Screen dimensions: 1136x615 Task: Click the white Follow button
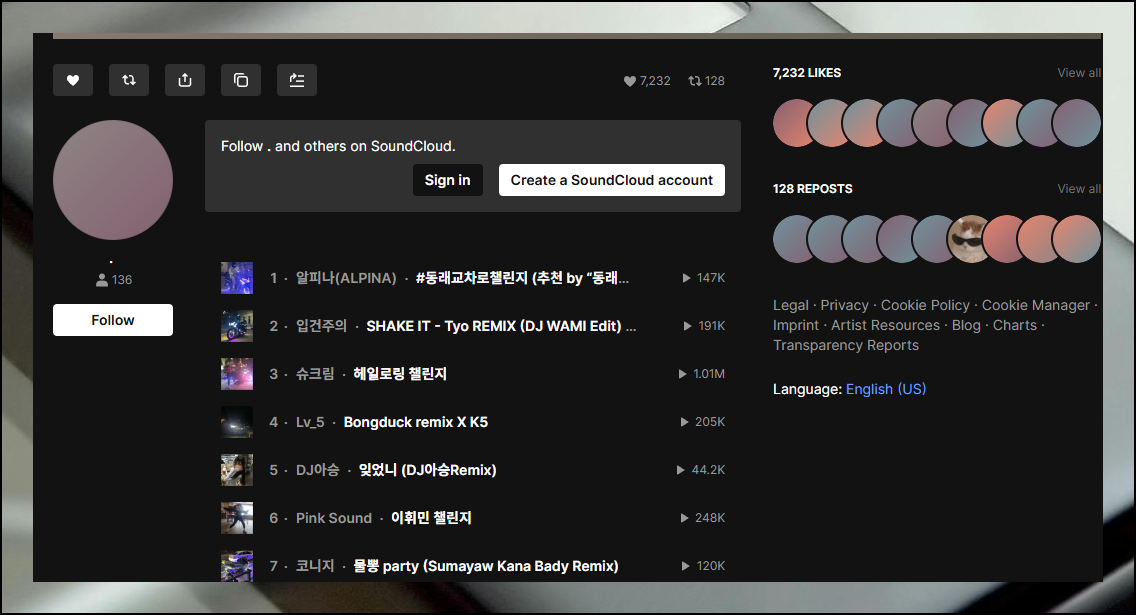point(113,320)
